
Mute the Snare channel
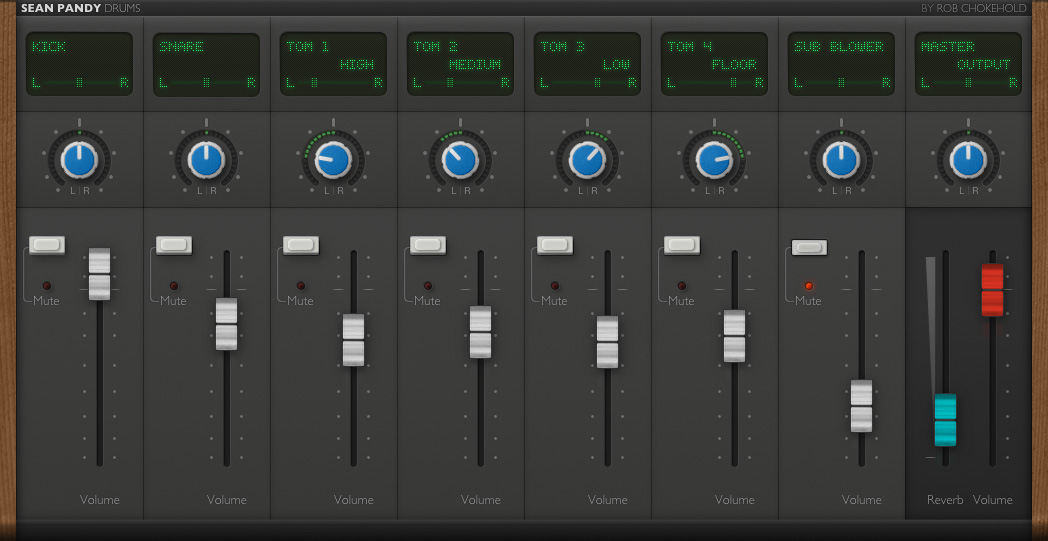pyautogui.click(x=174, y=245)
